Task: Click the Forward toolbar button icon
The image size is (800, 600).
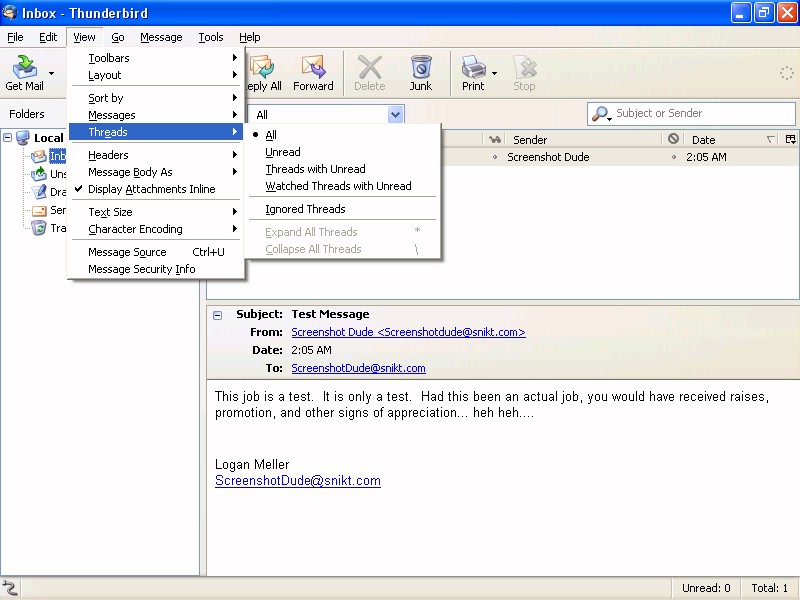Action: click(x=313, y=66)
